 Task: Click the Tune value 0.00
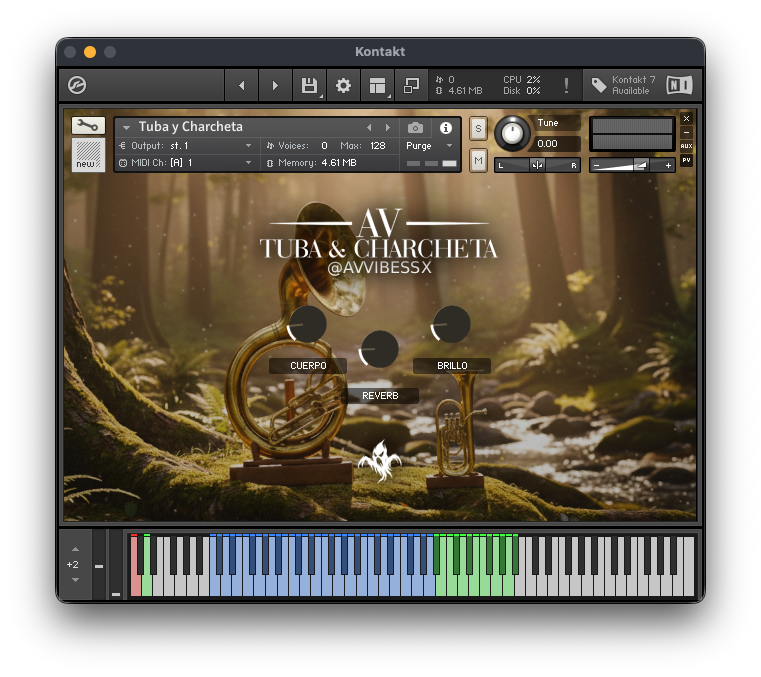(x=547, y=144)
